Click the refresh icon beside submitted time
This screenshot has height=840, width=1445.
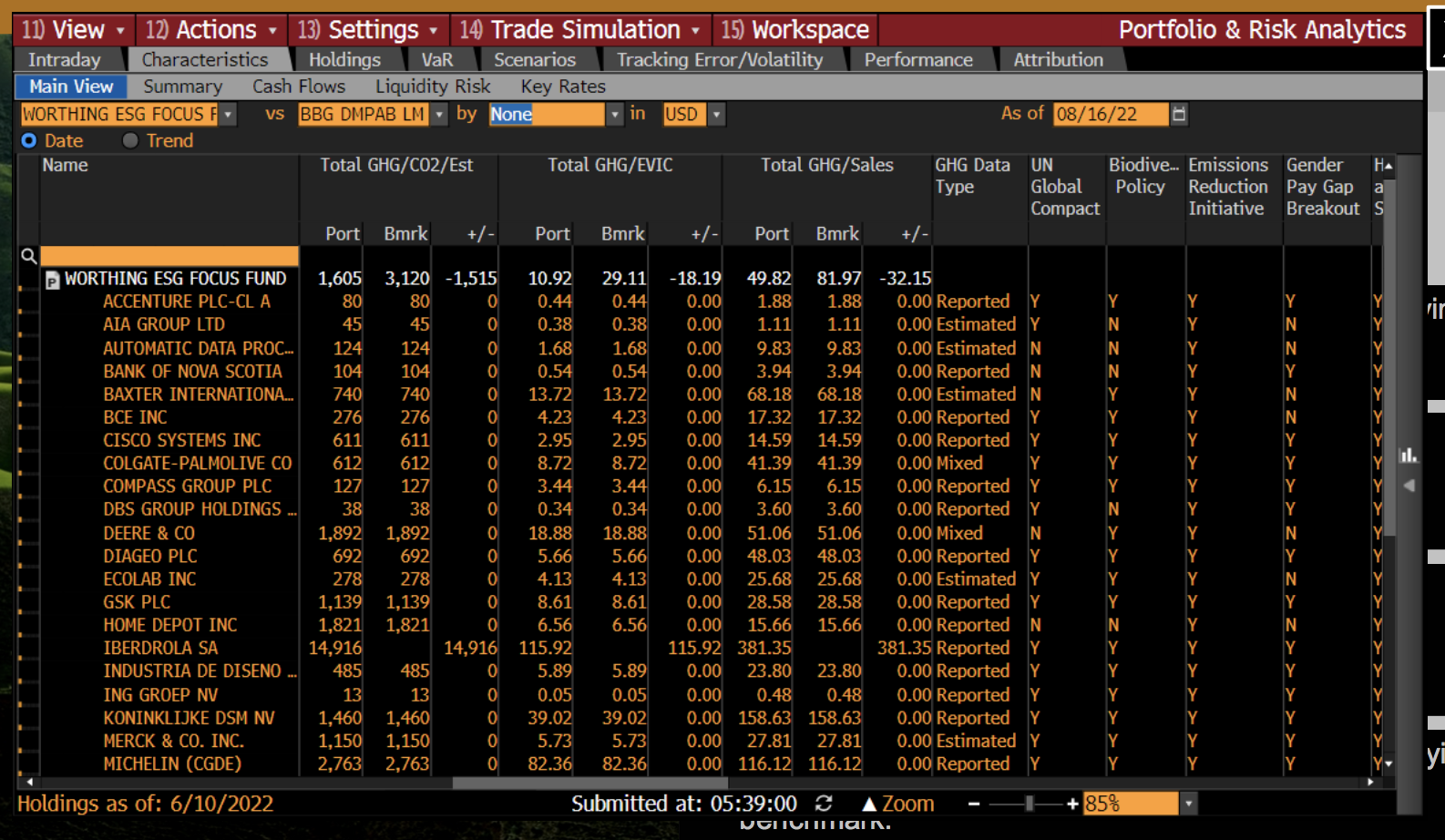pos(824,804)
